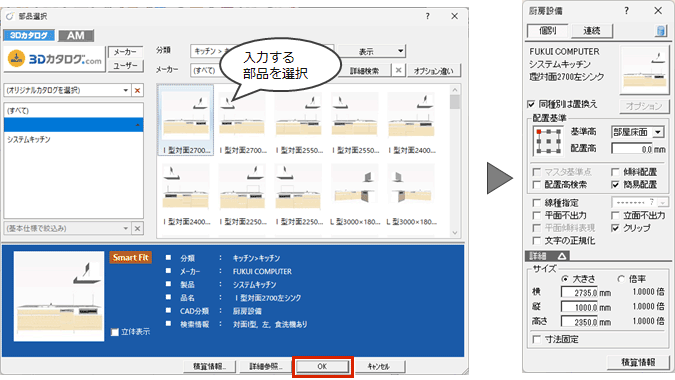Click the X next to 詳細検索 button

[399, 70]
